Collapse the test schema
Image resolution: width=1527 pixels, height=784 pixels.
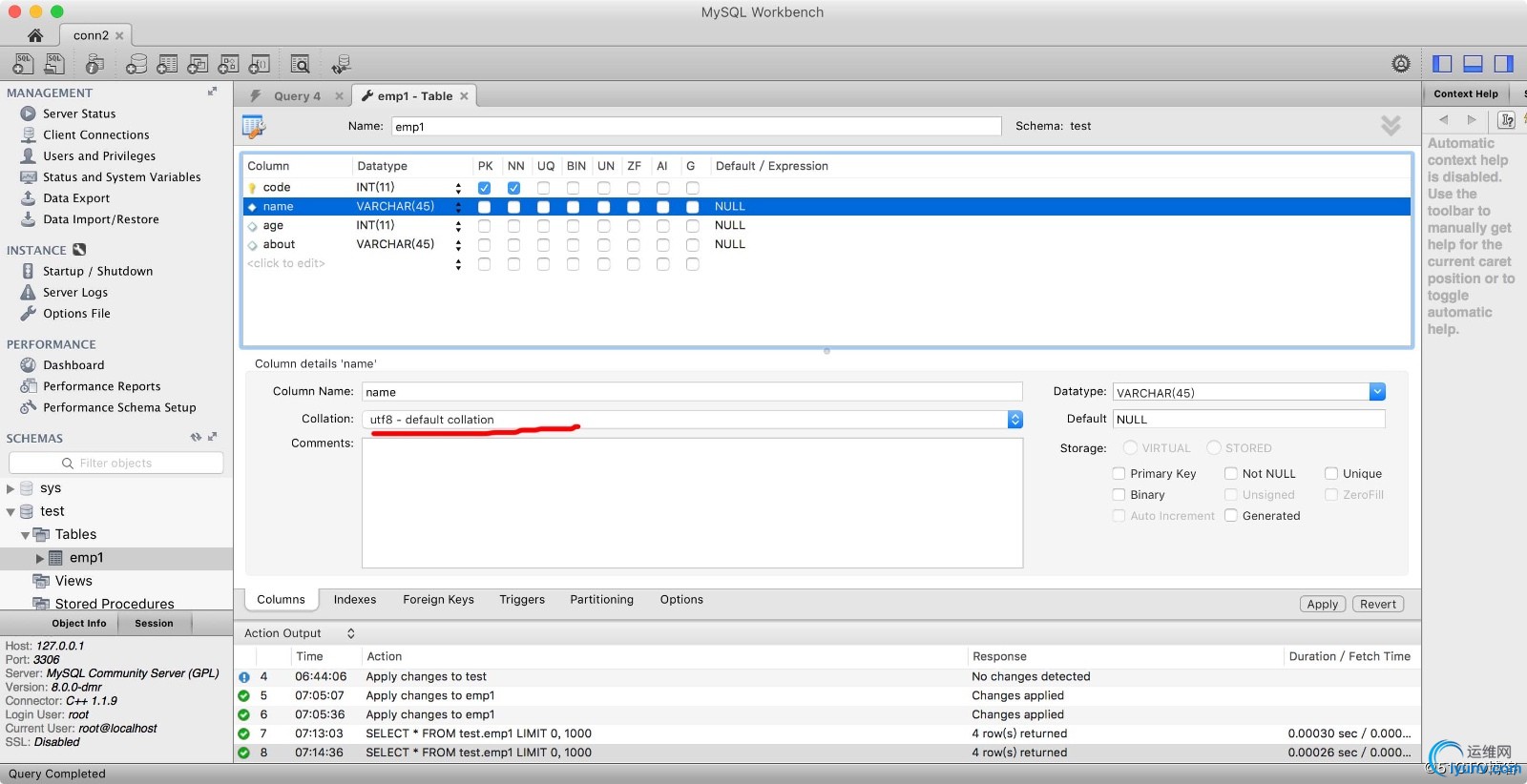click(10, 512)
